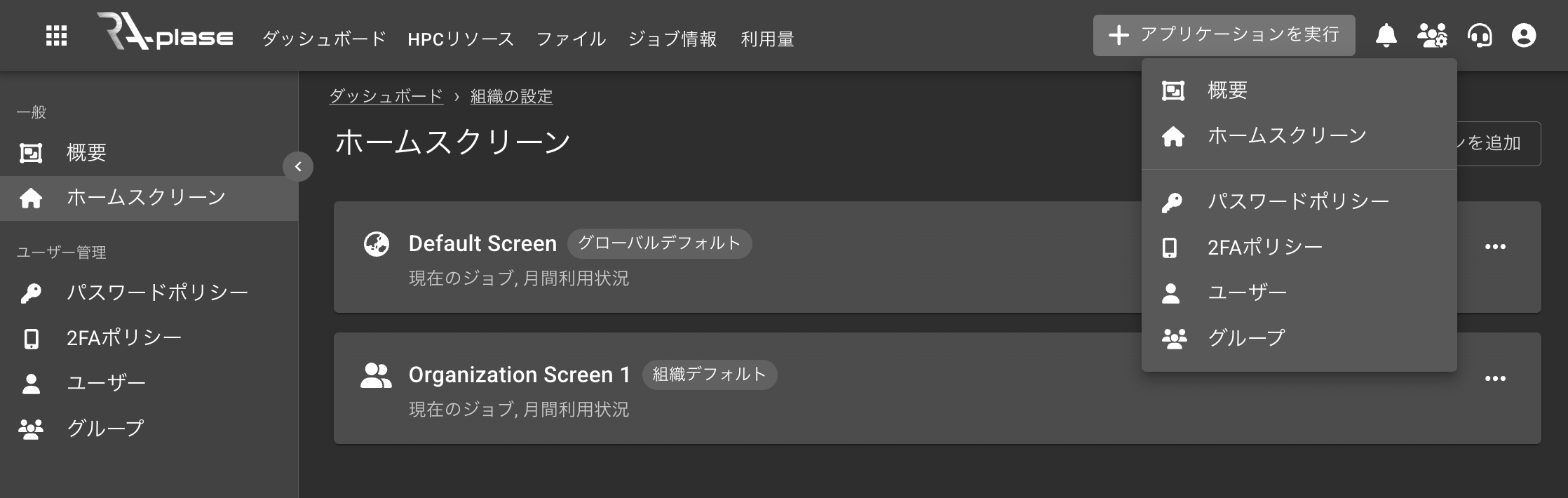Click the support headset icon
The width and height of the screenshot is (1568, 498).
[x=1480, y=35]
